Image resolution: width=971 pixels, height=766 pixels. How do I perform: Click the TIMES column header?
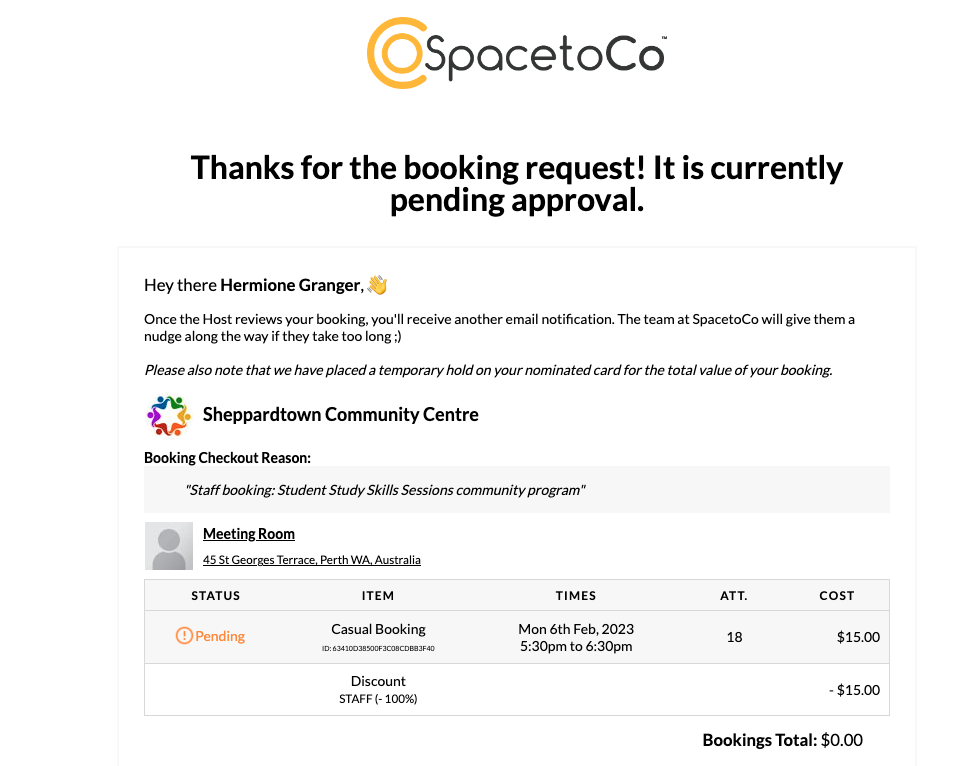[x=576, y=595]
